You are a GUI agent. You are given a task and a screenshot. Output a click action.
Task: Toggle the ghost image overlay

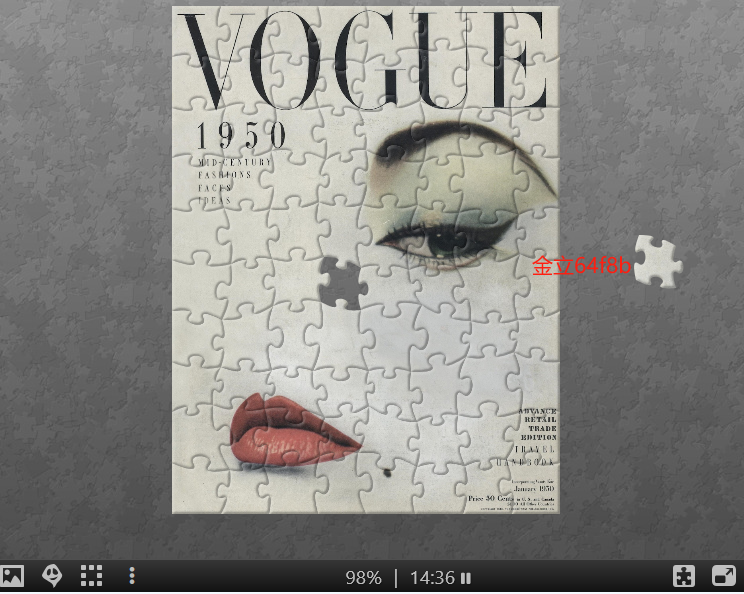coord(52,576)
